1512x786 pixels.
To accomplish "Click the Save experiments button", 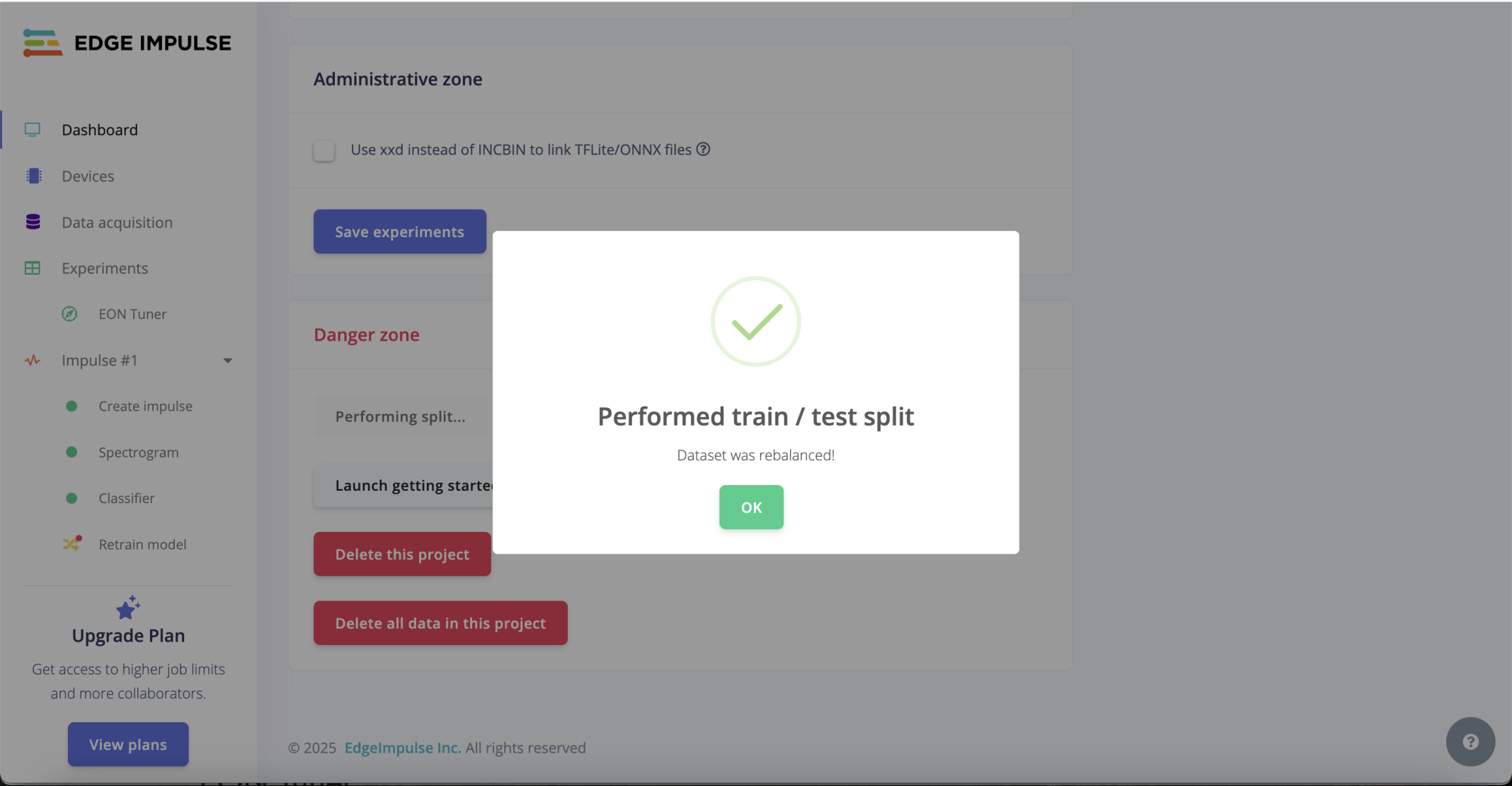I will (x=400, y=232).
